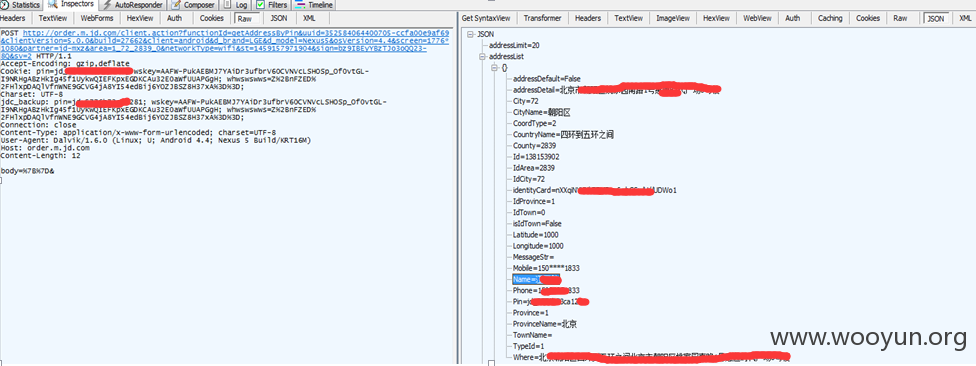The height and width of the screenshot is (366, 976).
Task: Select the TownName= row
Action: [x=533, y=336]
